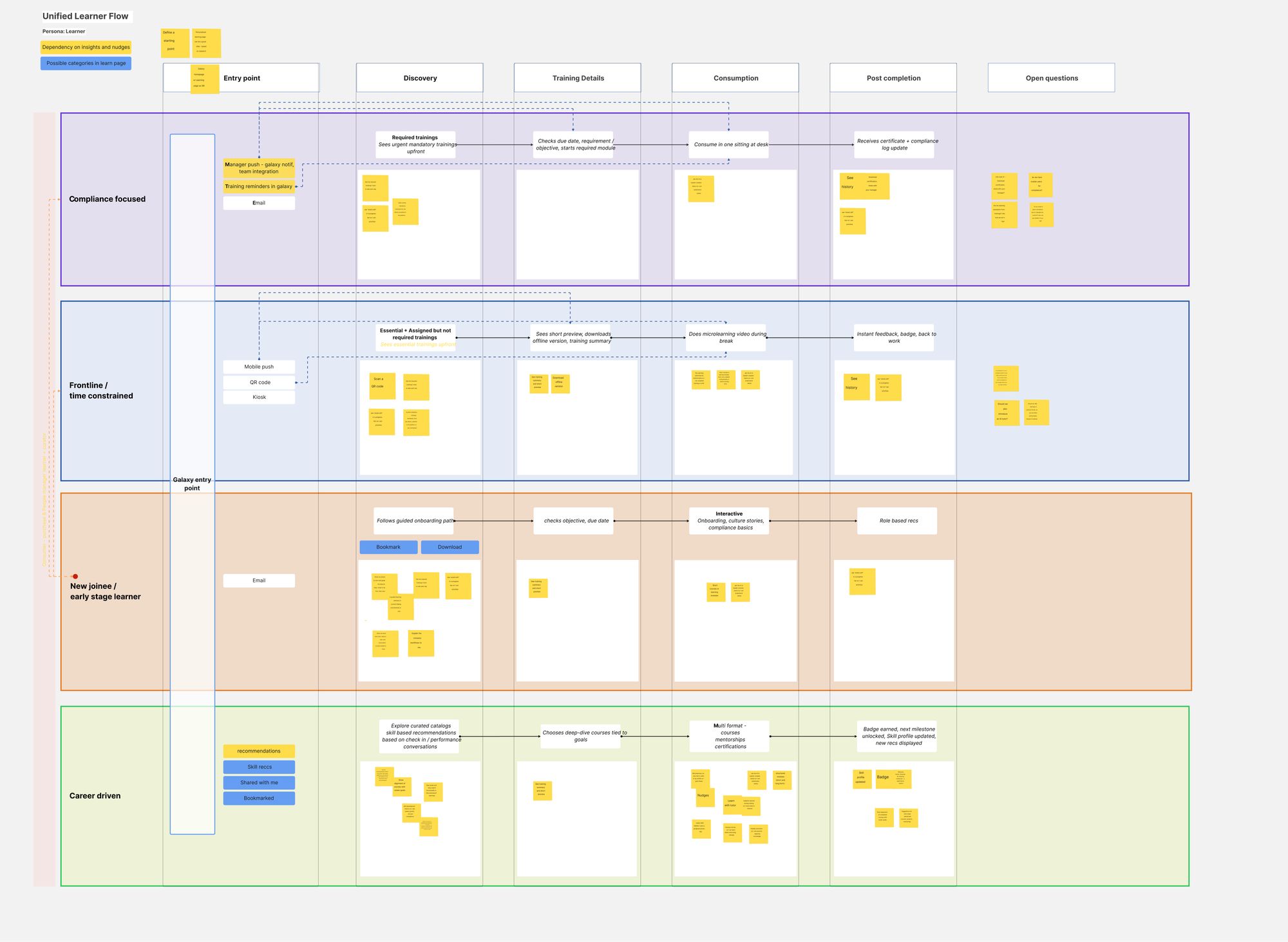This screenshot has width=1288, height=942.
Task: Click "Receives certificate + compliance log update" card
Action: [895, 144]
